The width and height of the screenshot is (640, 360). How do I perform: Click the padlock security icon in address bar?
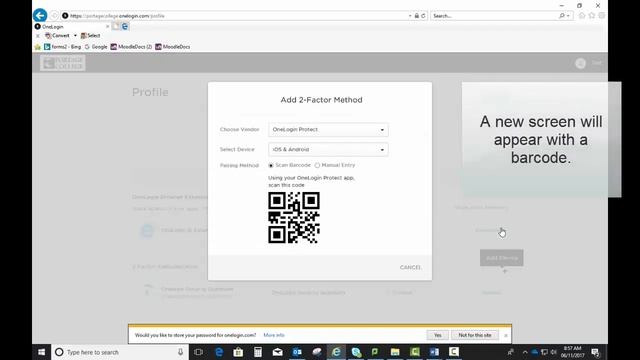(416, 16)
